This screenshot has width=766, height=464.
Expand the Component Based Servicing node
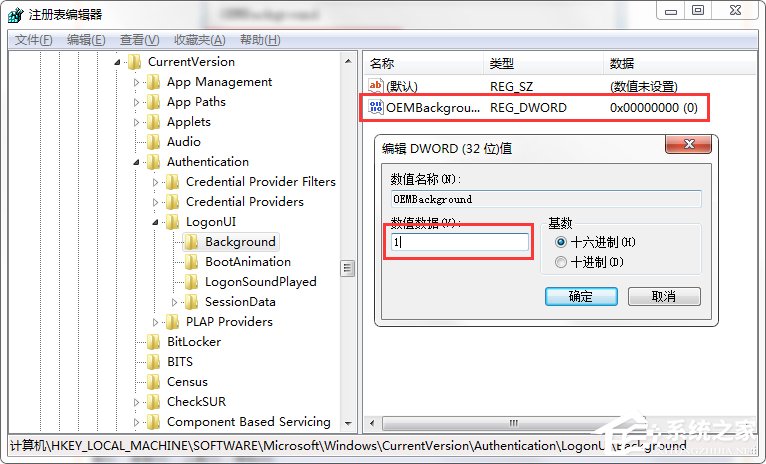click(137, 423)
